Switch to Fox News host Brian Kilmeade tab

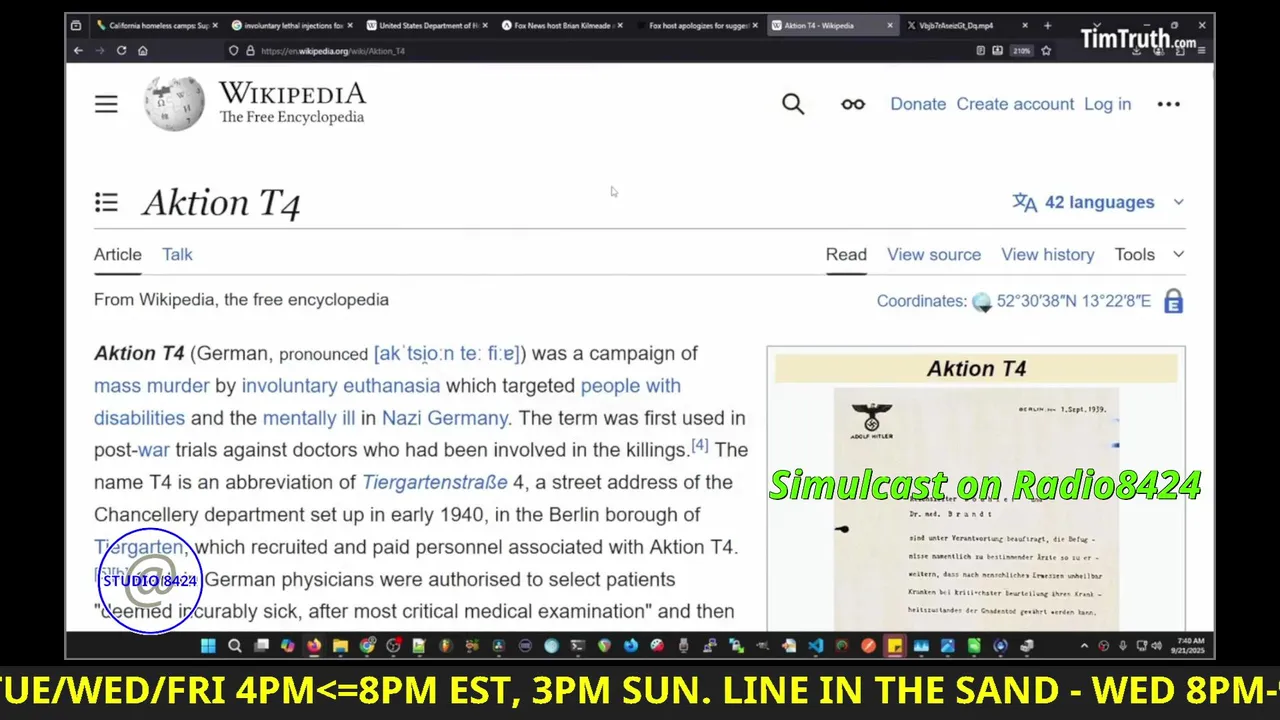561,25
